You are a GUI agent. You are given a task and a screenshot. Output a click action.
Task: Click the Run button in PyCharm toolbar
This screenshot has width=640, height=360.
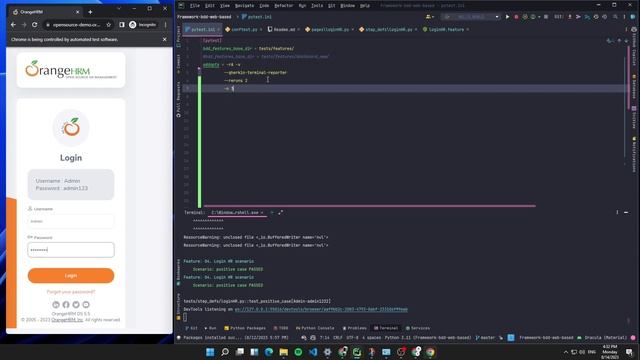click(507, 17)
